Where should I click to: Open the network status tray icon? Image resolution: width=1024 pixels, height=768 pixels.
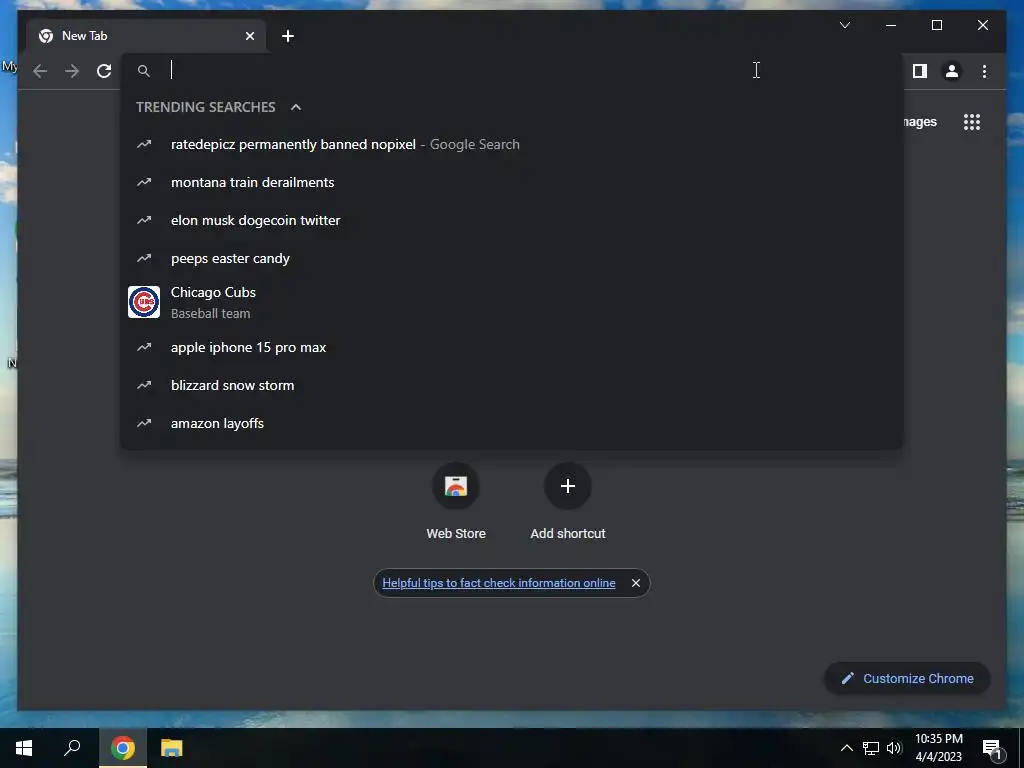(x=871, y=748)
